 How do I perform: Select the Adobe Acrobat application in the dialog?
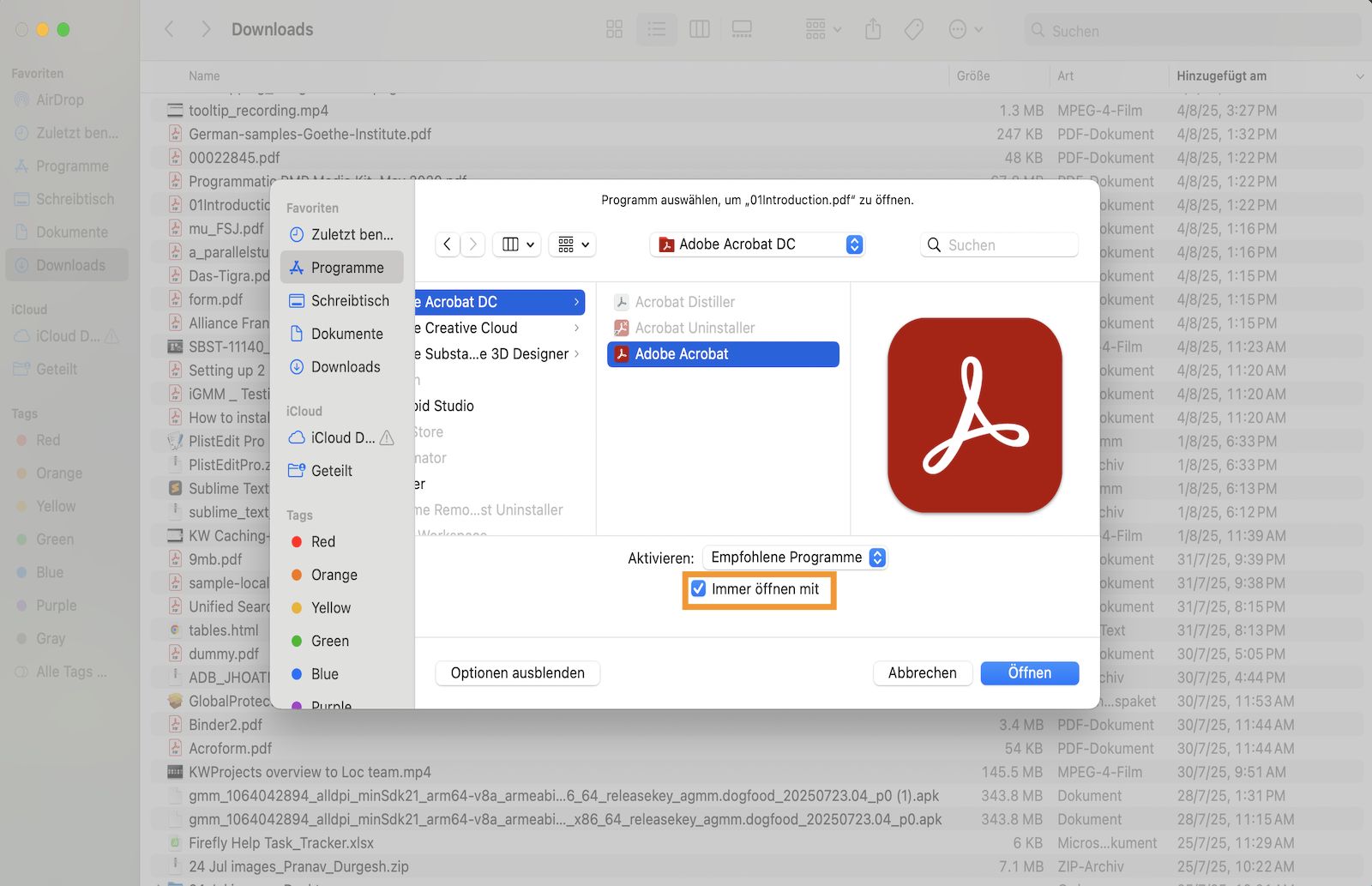(x=722, y=354)
